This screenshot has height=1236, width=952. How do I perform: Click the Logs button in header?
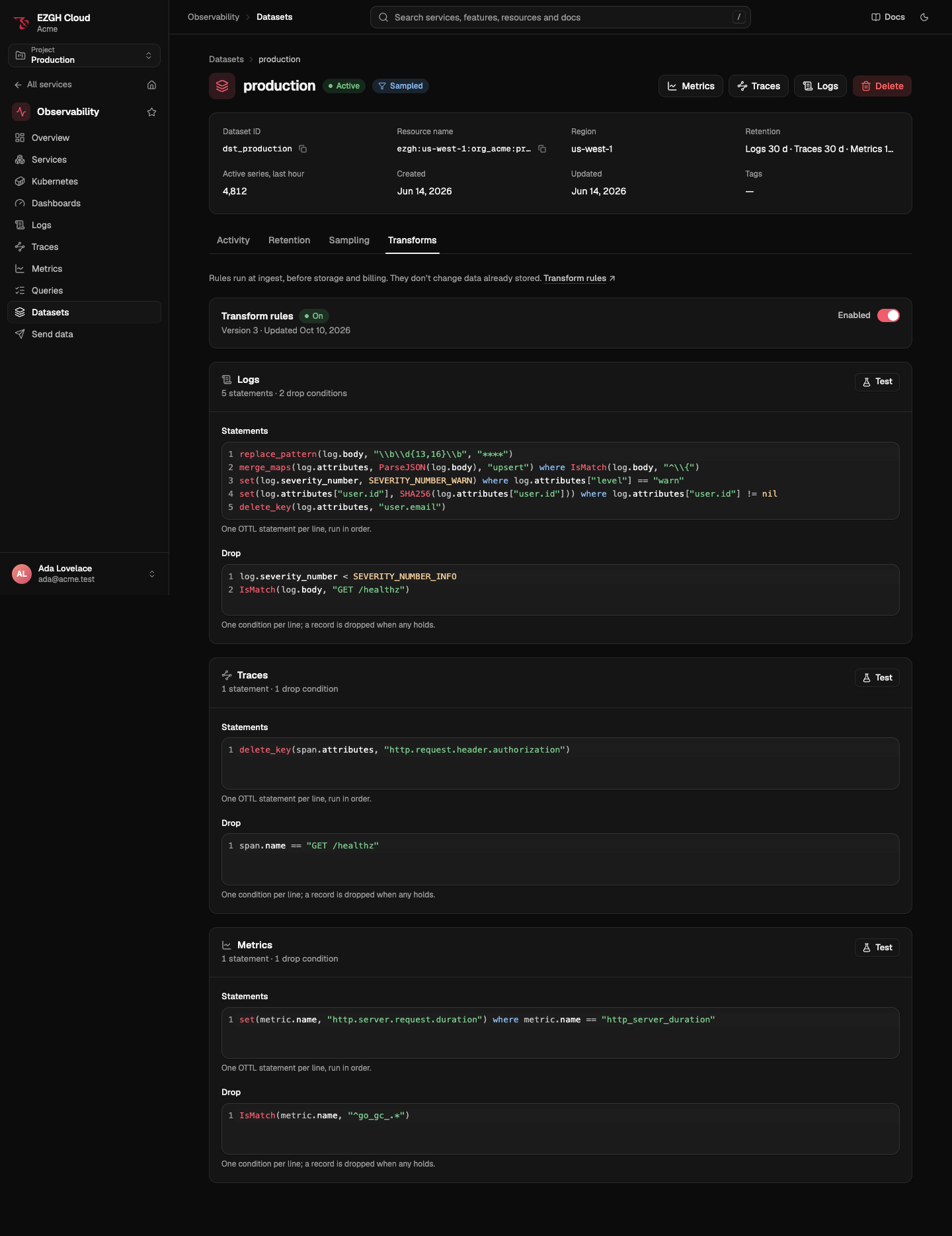820,86
